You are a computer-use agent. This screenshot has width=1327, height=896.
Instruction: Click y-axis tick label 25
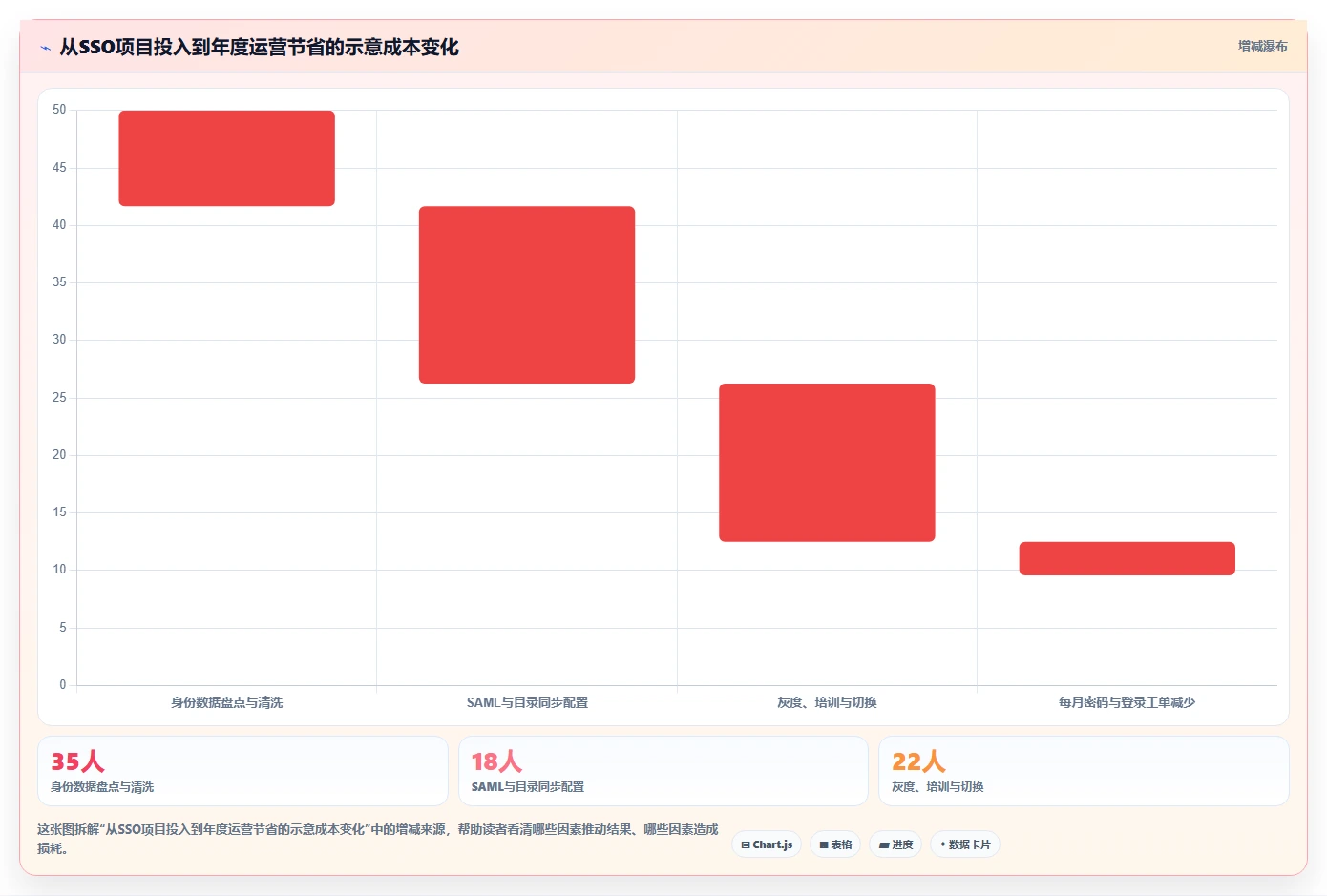[x=59, y=398]
